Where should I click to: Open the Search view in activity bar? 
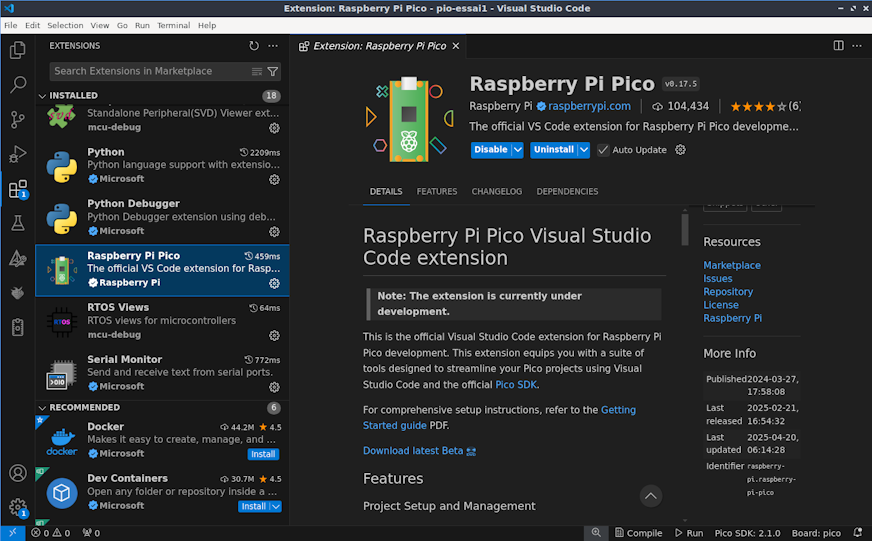[18, 85]
